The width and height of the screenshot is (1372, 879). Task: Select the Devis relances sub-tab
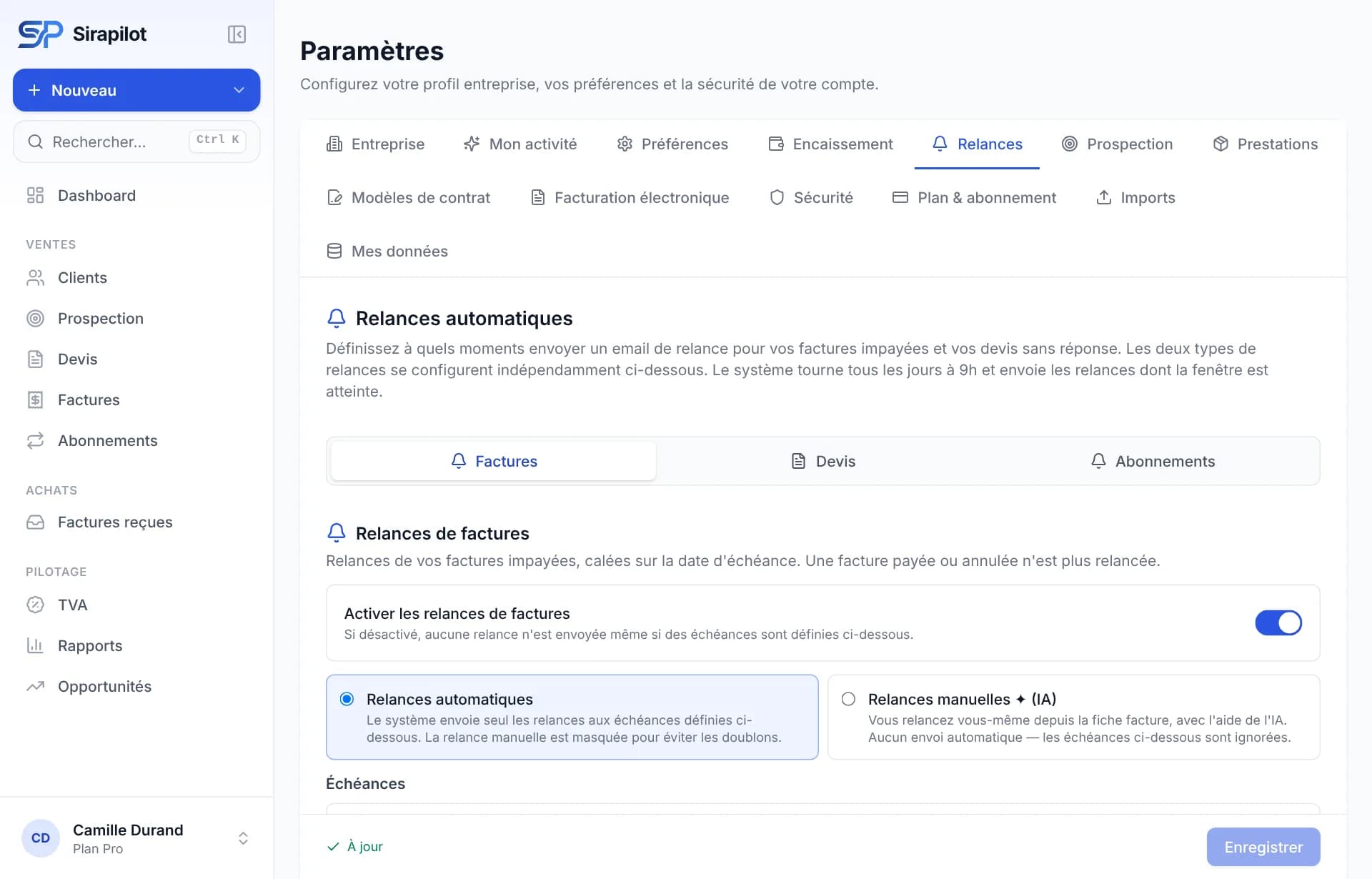[823, 462]
